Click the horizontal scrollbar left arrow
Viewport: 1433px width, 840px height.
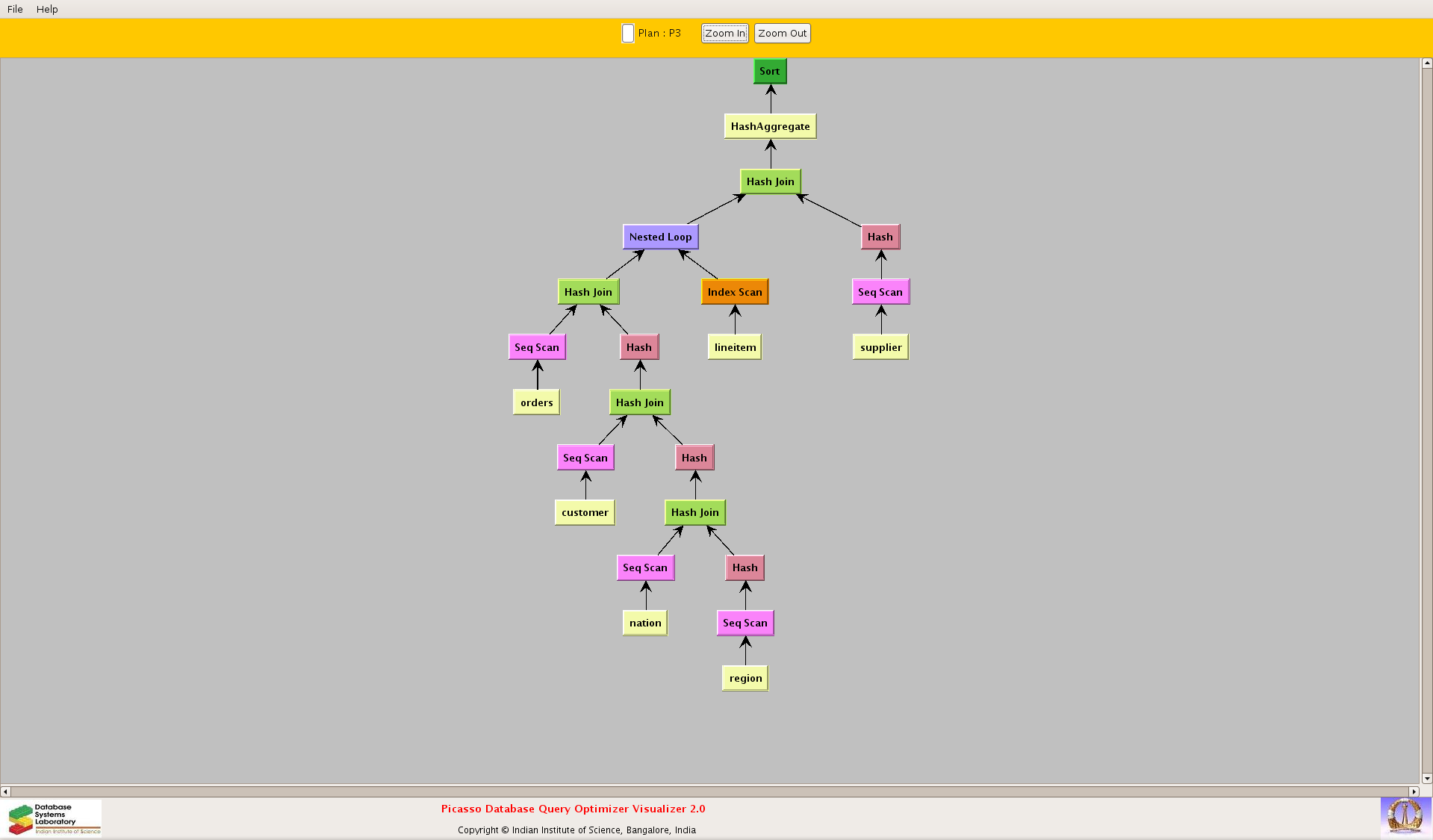click(x=6, y=791)
